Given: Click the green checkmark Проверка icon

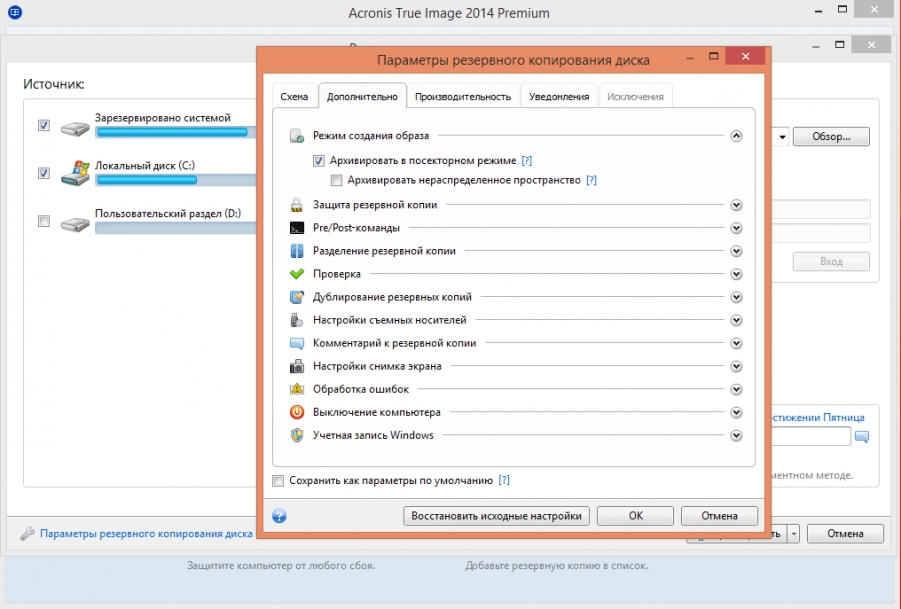Looking at the screenshot, I should [296, 274].
